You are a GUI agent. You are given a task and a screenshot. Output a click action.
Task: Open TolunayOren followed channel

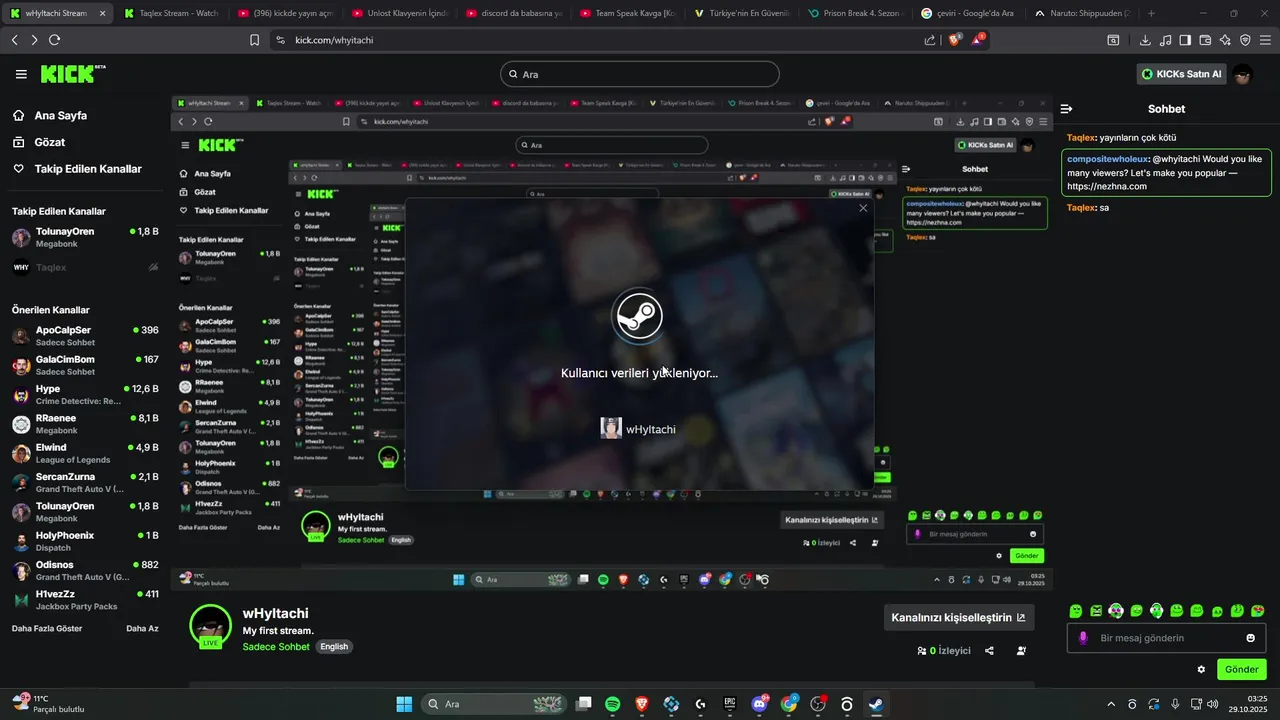[85, 237]
